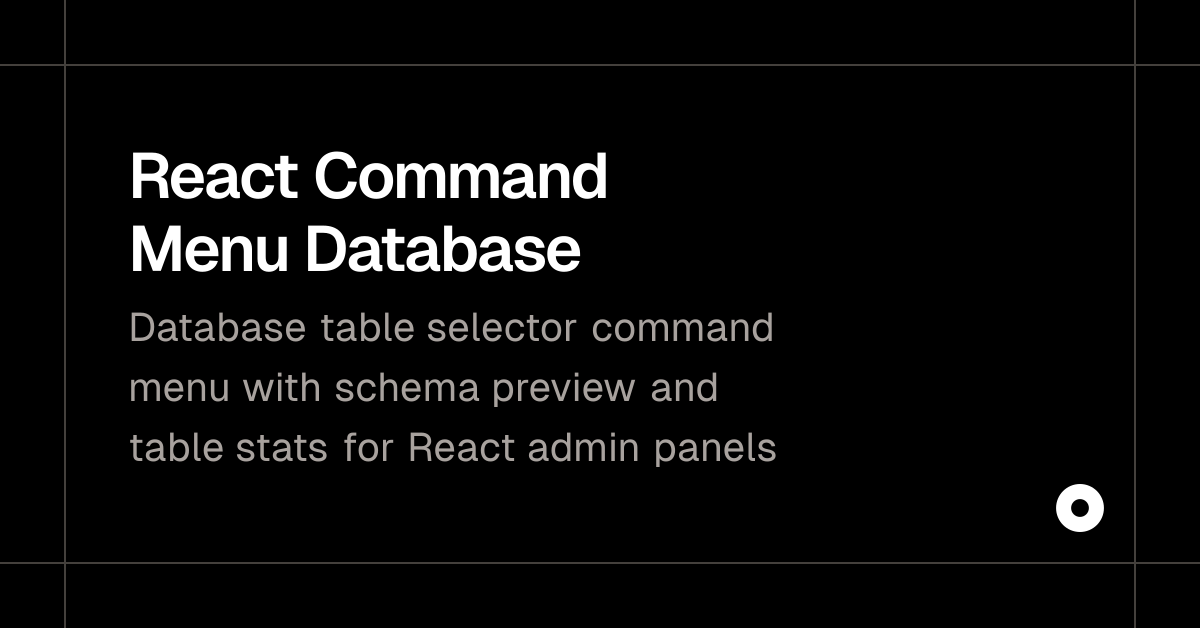The width and height of the screenshot is (1200, 628).
Task: Click the gray "Database" starting the description
Action: click(218, 328)
